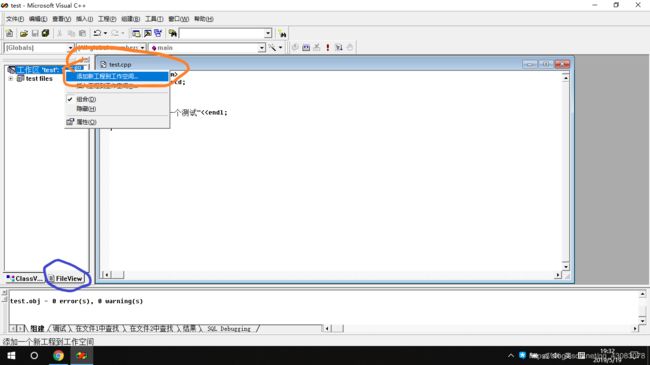This screenshot has width=650, height=365.
Task: Choose 隐藏(H) in the context menu
Action: [x=117, y=109]
